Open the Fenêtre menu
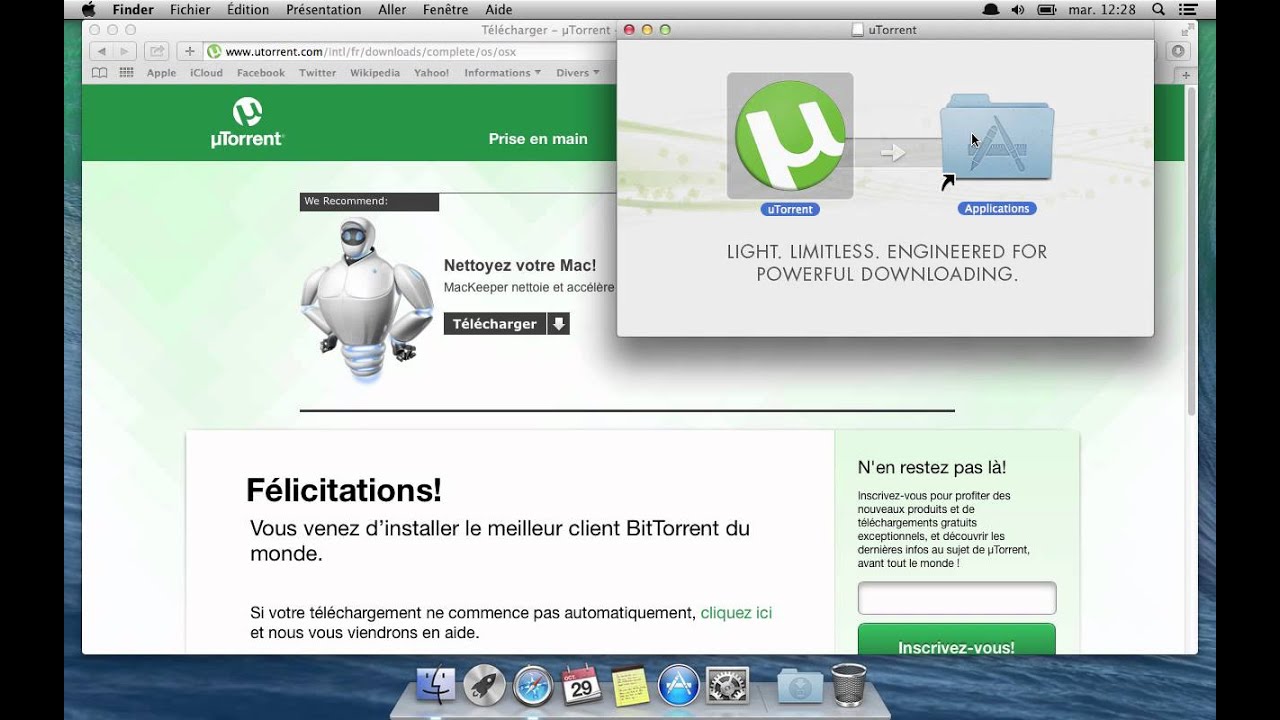The image size is (1280, 720). [445, 10]
